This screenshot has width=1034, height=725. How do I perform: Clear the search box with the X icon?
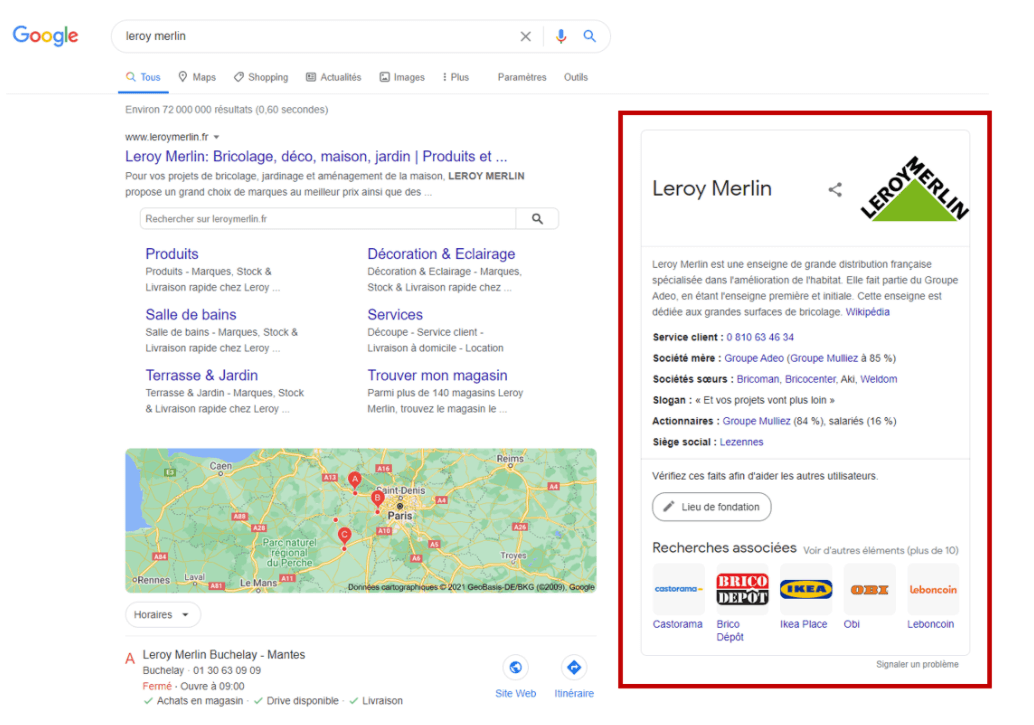[x=526, y=36]
